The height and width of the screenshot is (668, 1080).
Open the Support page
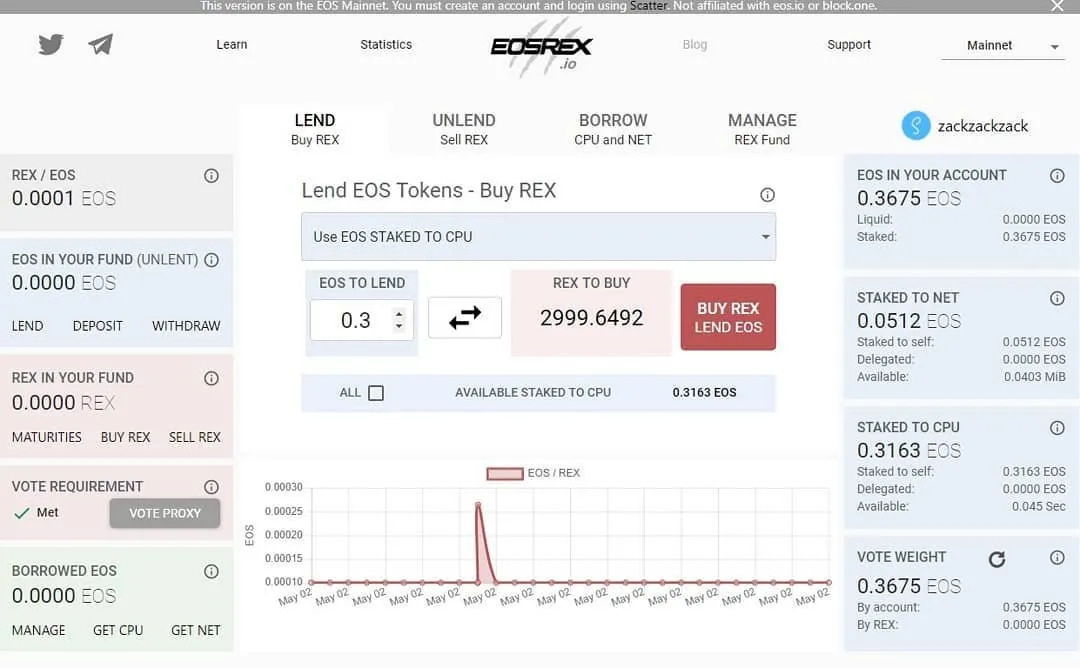[849, 45]
